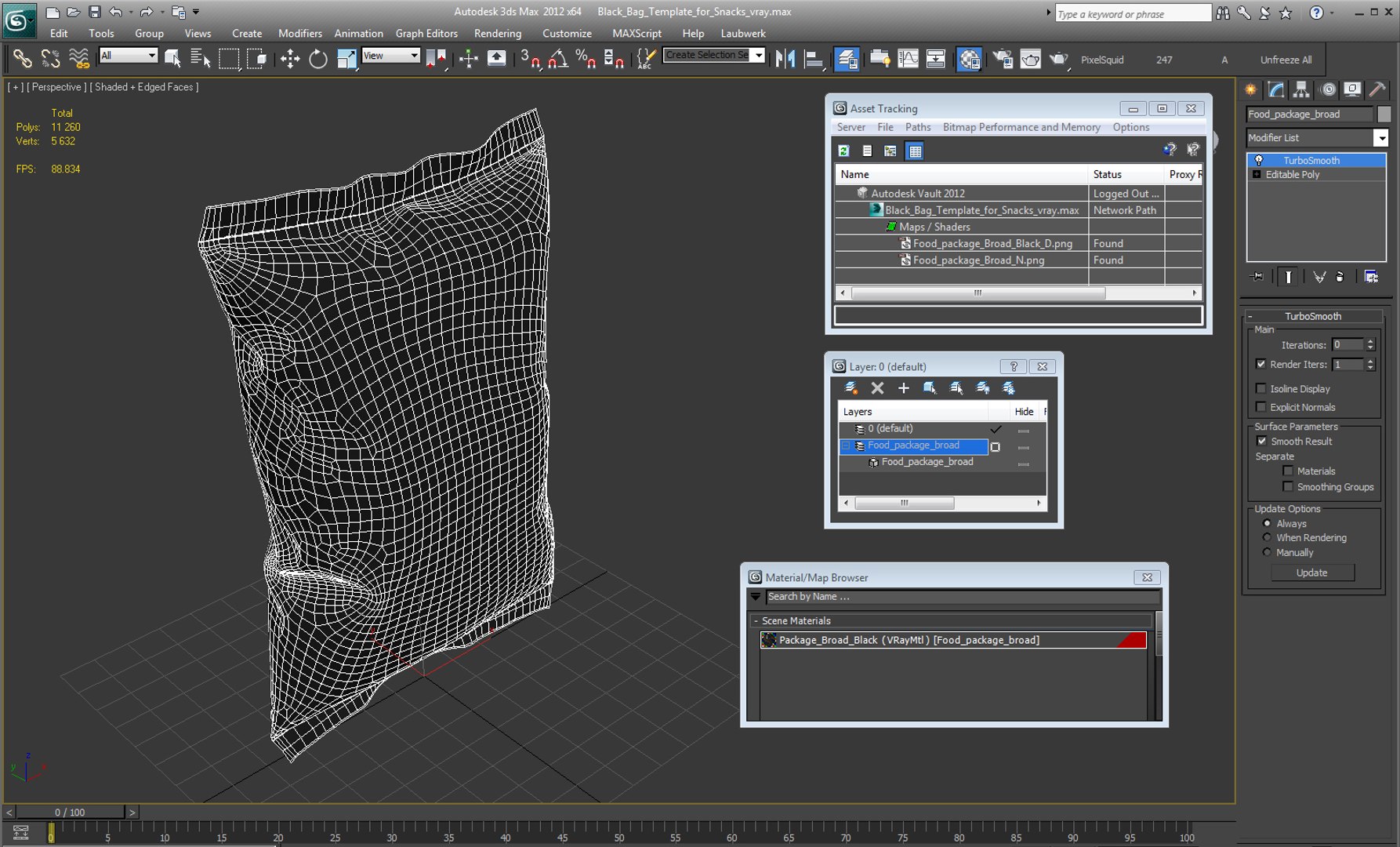Open the Bitmap Performance and Memory menu
This screenshot has width=1400, height=847.
point(1021,127)
